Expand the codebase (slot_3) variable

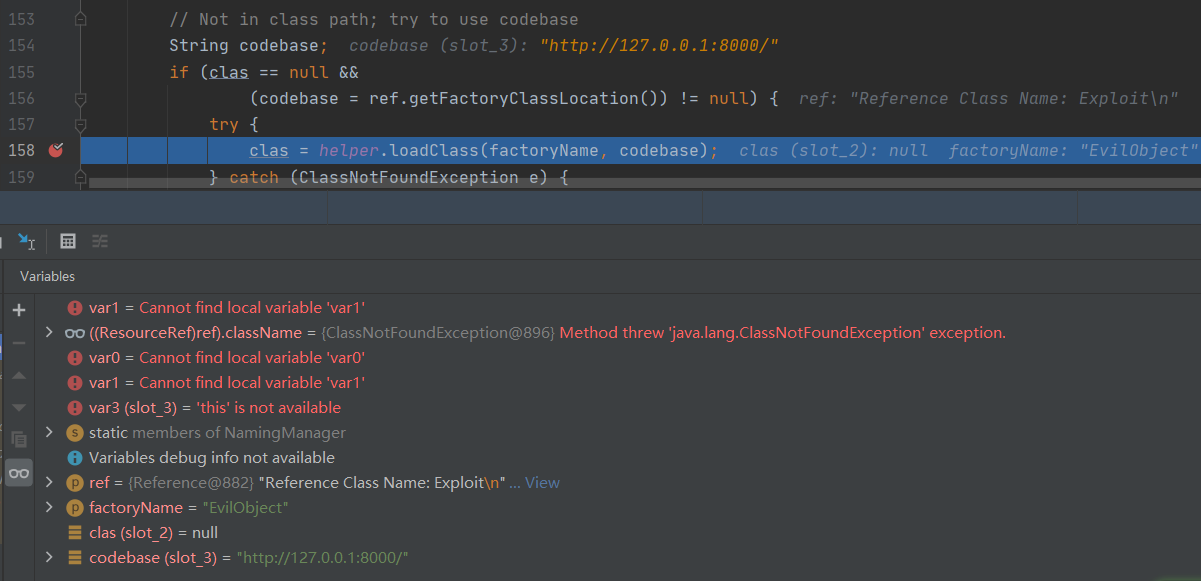(50, 558)
